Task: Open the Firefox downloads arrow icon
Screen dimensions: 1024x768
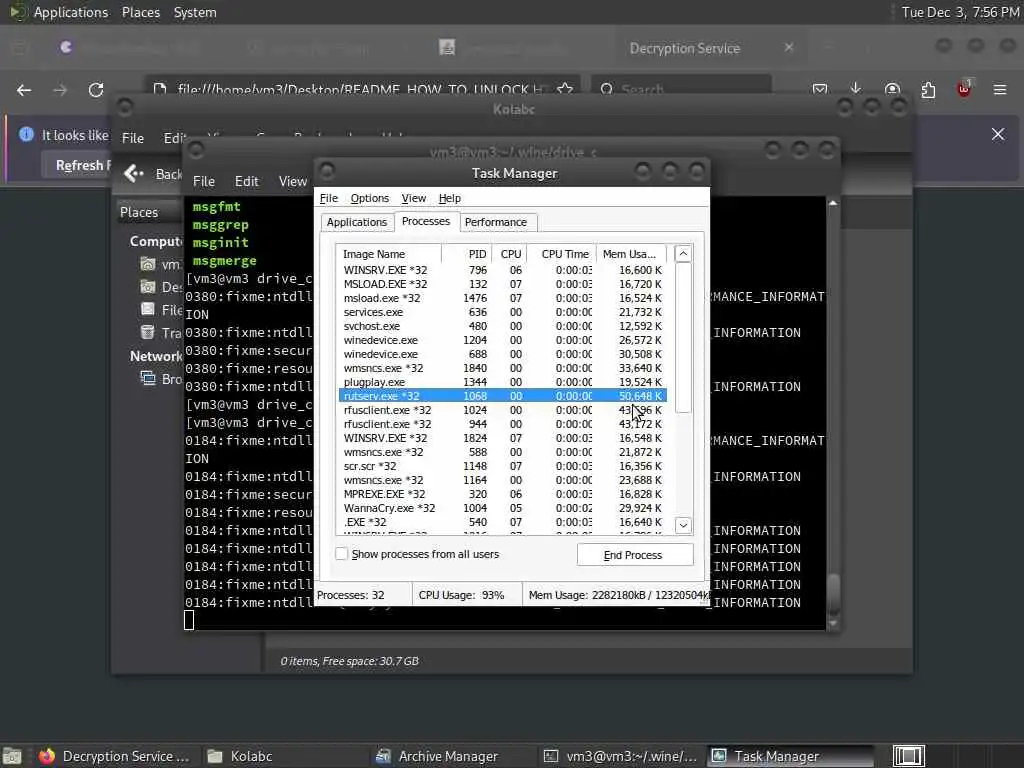Action: click(x=856, y=89)
